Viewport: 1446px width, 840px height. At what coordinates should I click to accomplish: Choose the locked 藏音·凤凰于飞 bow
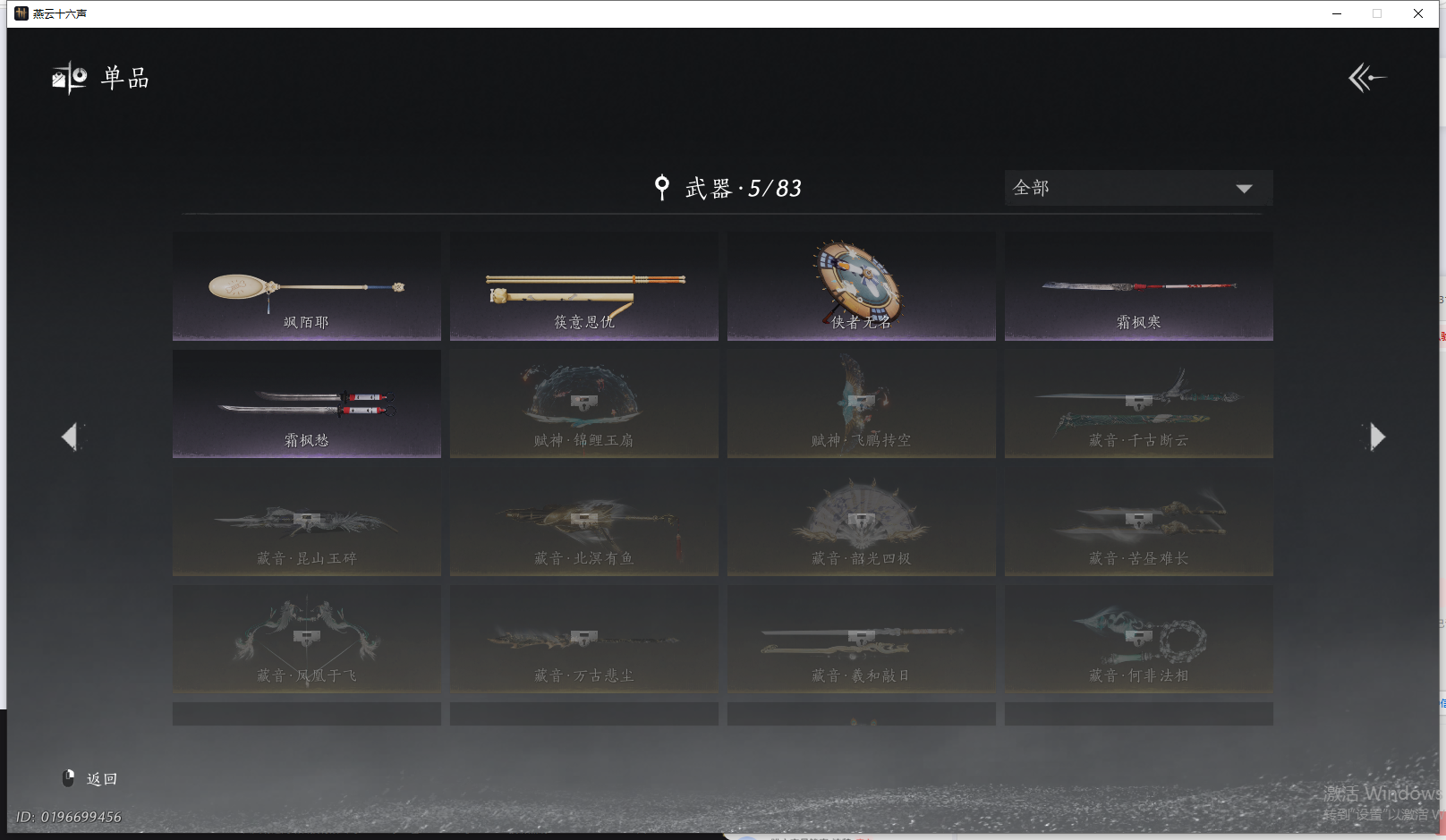pyautogui.click(x=307, y=640)
